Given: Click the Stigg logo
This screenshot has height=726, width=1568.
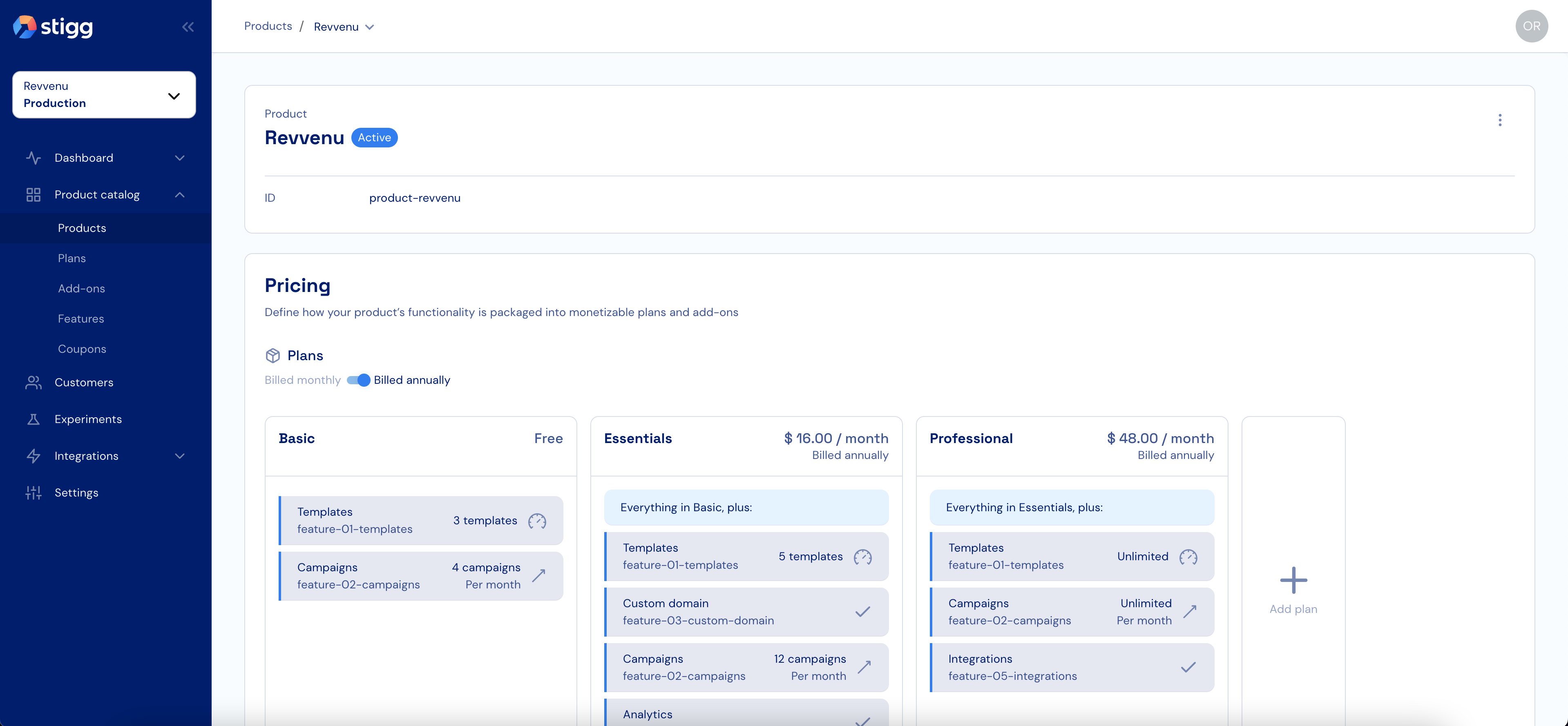Looking at the screenshot, I should 53,27.
